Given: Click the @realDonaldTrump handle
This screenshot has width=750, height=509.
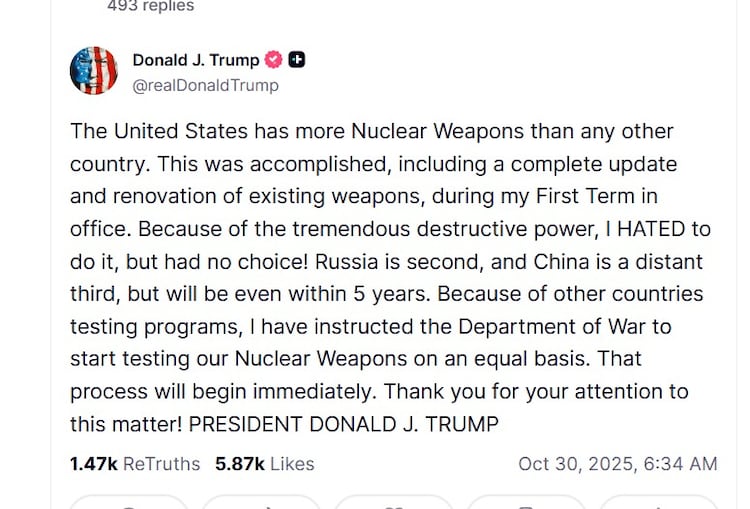Looking at the screenshot, I should coord(205,85).
